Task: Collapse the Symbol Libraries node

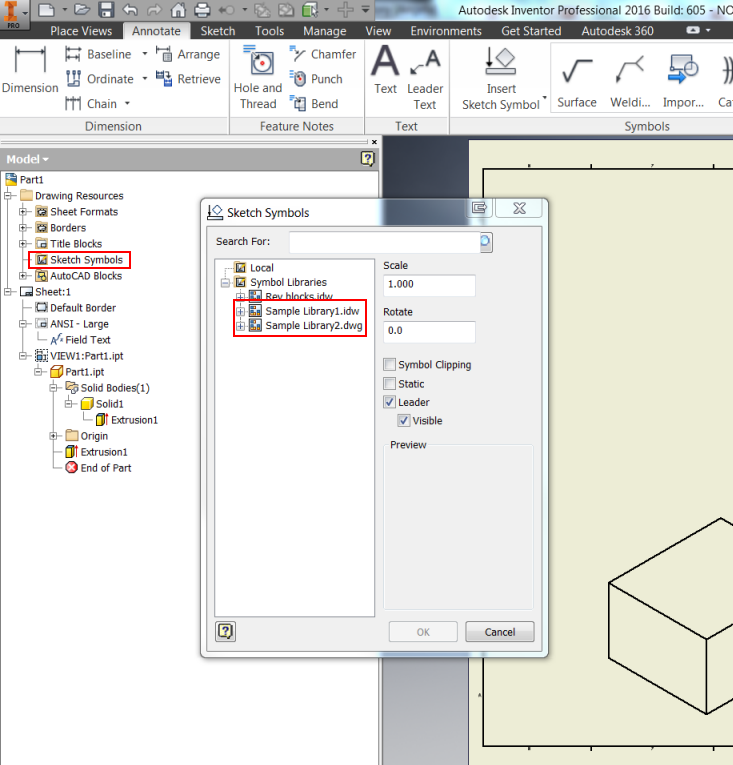Action: [x=225, y=282]
